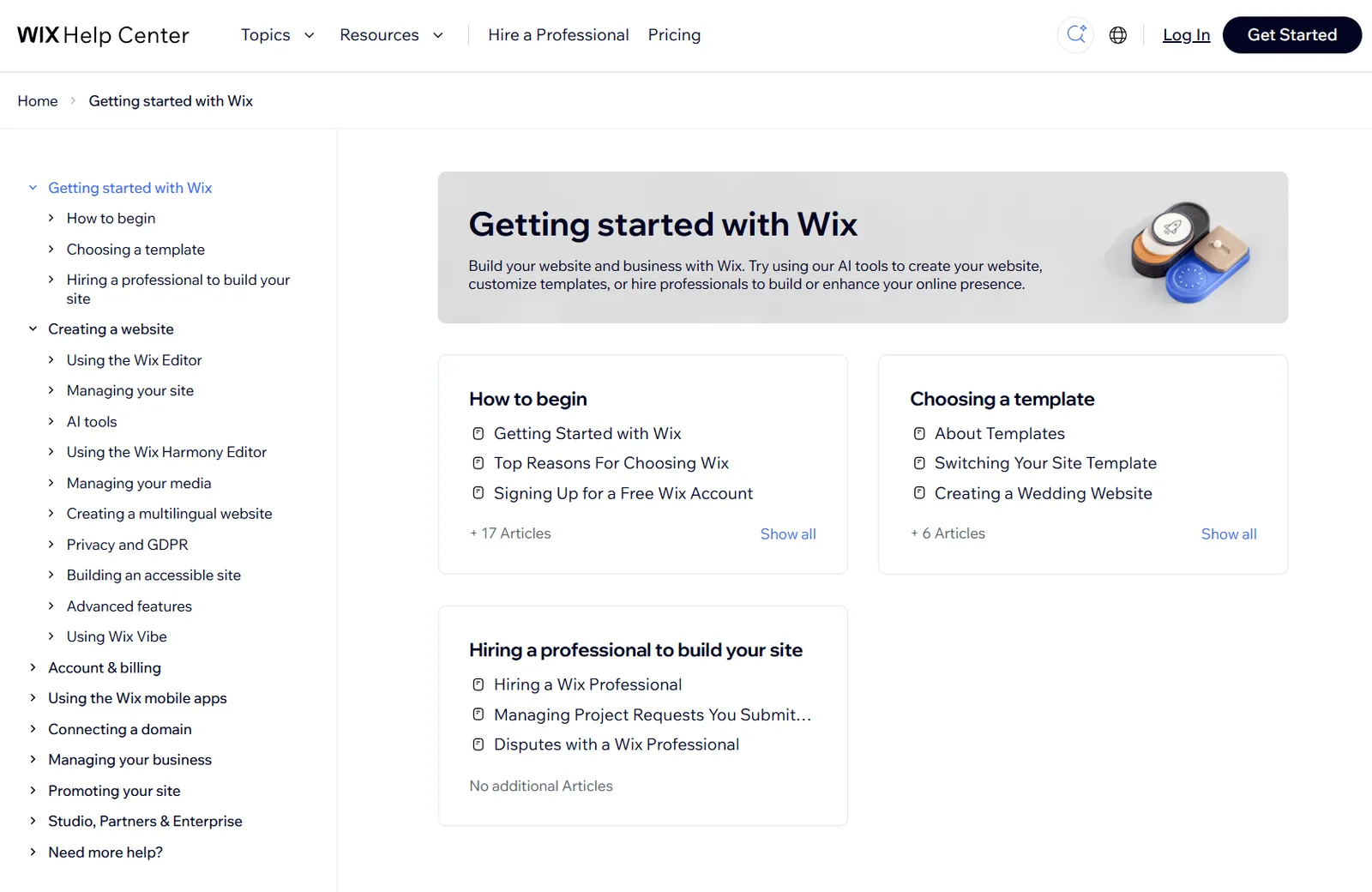Expand the AI tools chevron
This screenshot has height=892, width=1372.
51,421
